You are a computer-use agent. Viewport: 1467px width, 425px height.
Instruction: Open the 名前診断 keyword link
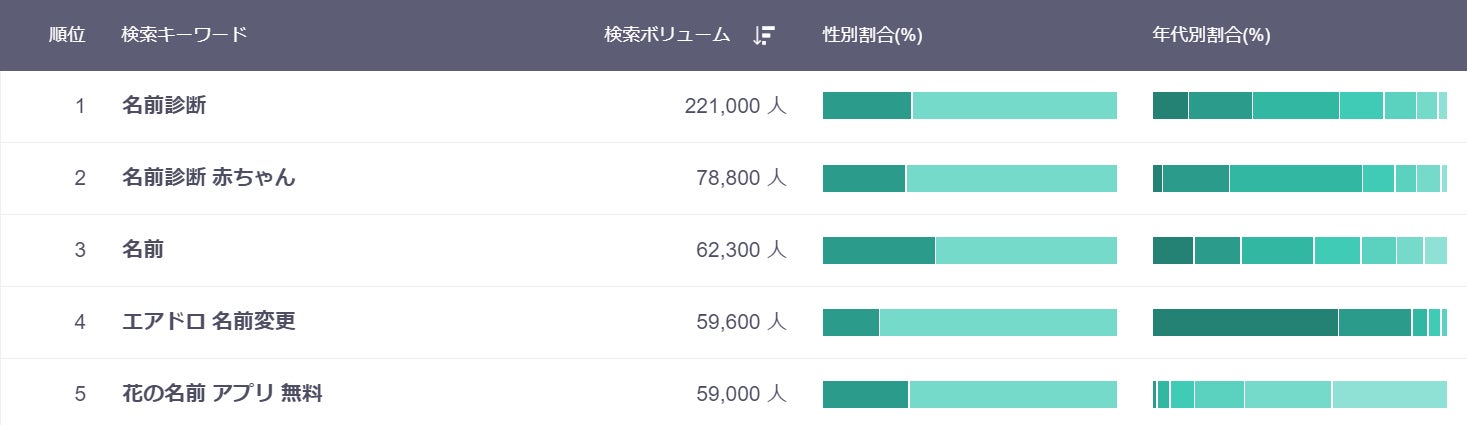(x=164, y=106)
